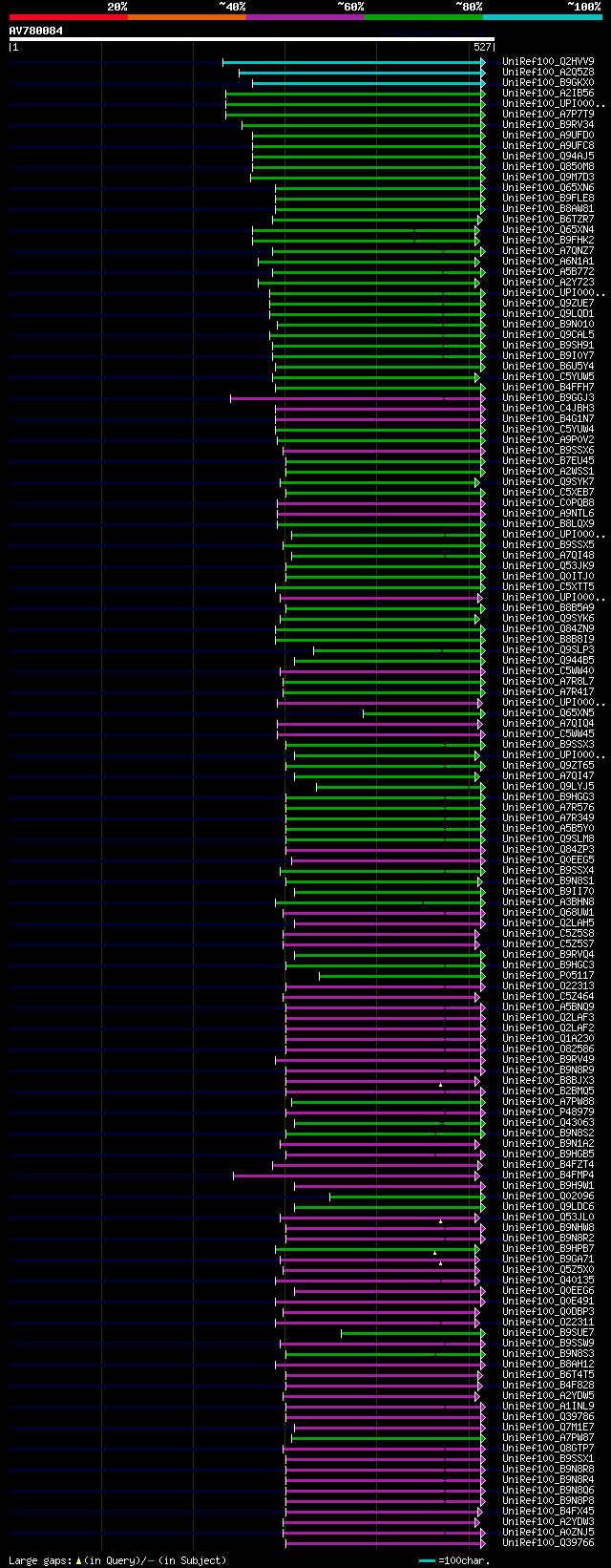Click the UniRef100_Q8GTP7 label
This screenshot has height=1568, width=611.
(x=548, y=1449)
